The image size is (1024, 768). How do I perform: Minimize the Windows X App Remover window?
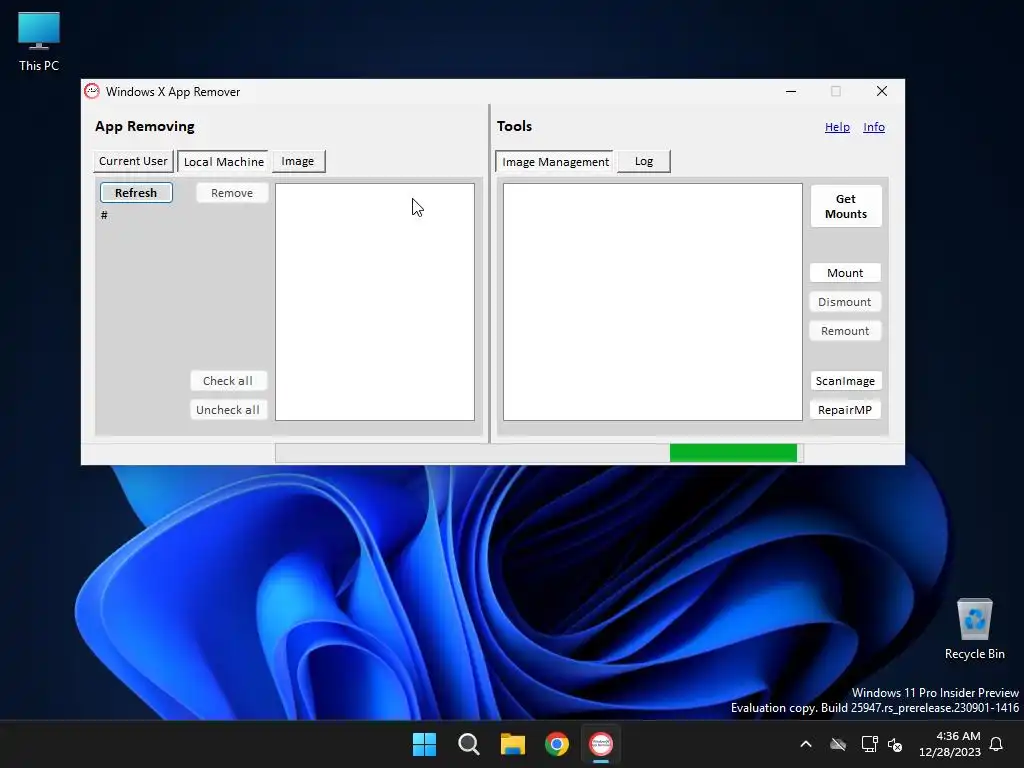click(x=791, y=91)
